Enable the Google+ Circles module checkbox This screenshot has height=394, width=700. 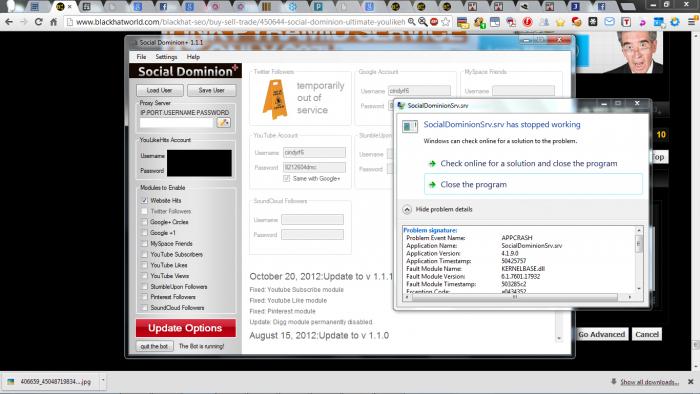[144, 222]
